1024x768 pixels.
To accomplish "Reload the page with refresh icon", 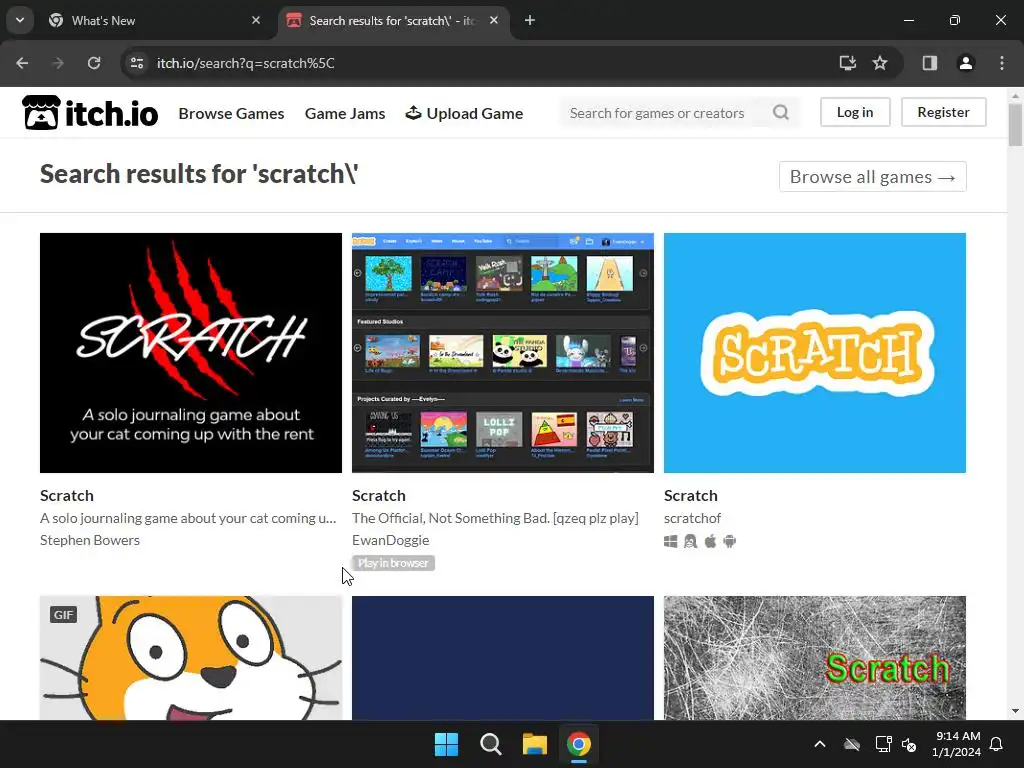I will point(94,63).
